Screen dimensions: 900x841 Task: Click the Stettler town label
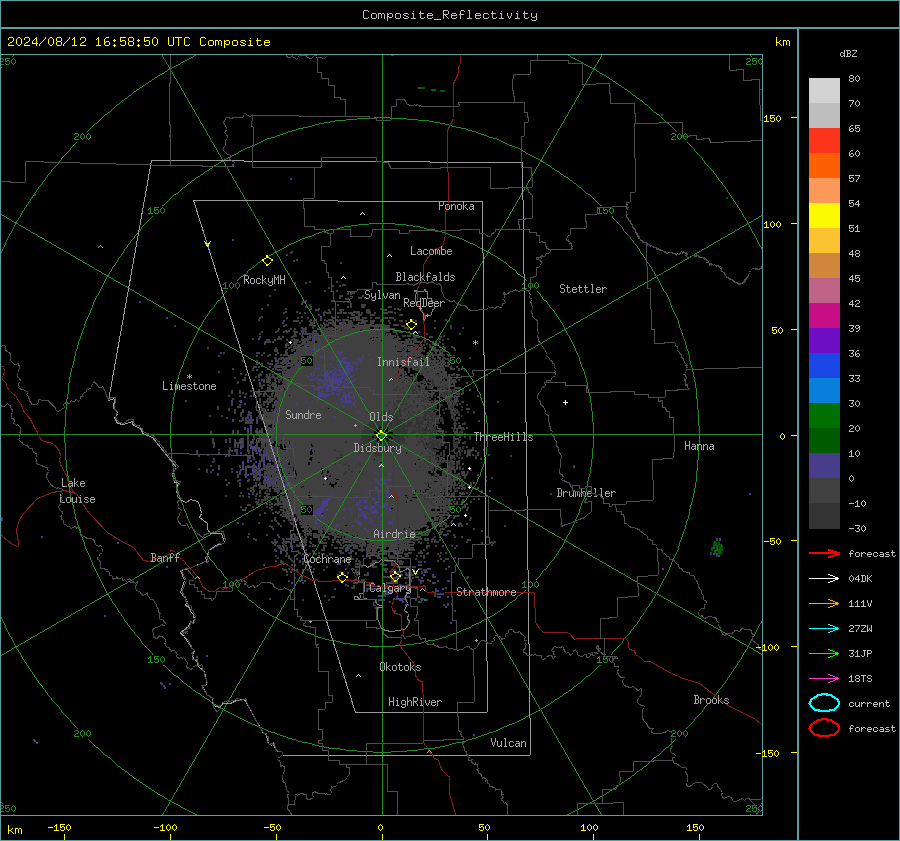(x=583, y=289)
